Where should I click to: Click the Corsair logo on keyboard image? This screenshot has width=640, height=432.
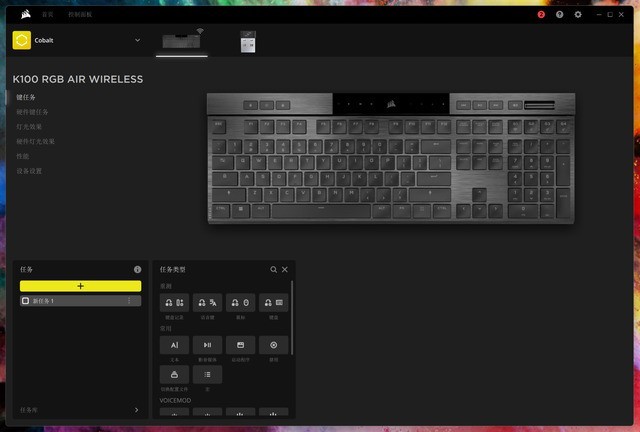pos(391,105)
